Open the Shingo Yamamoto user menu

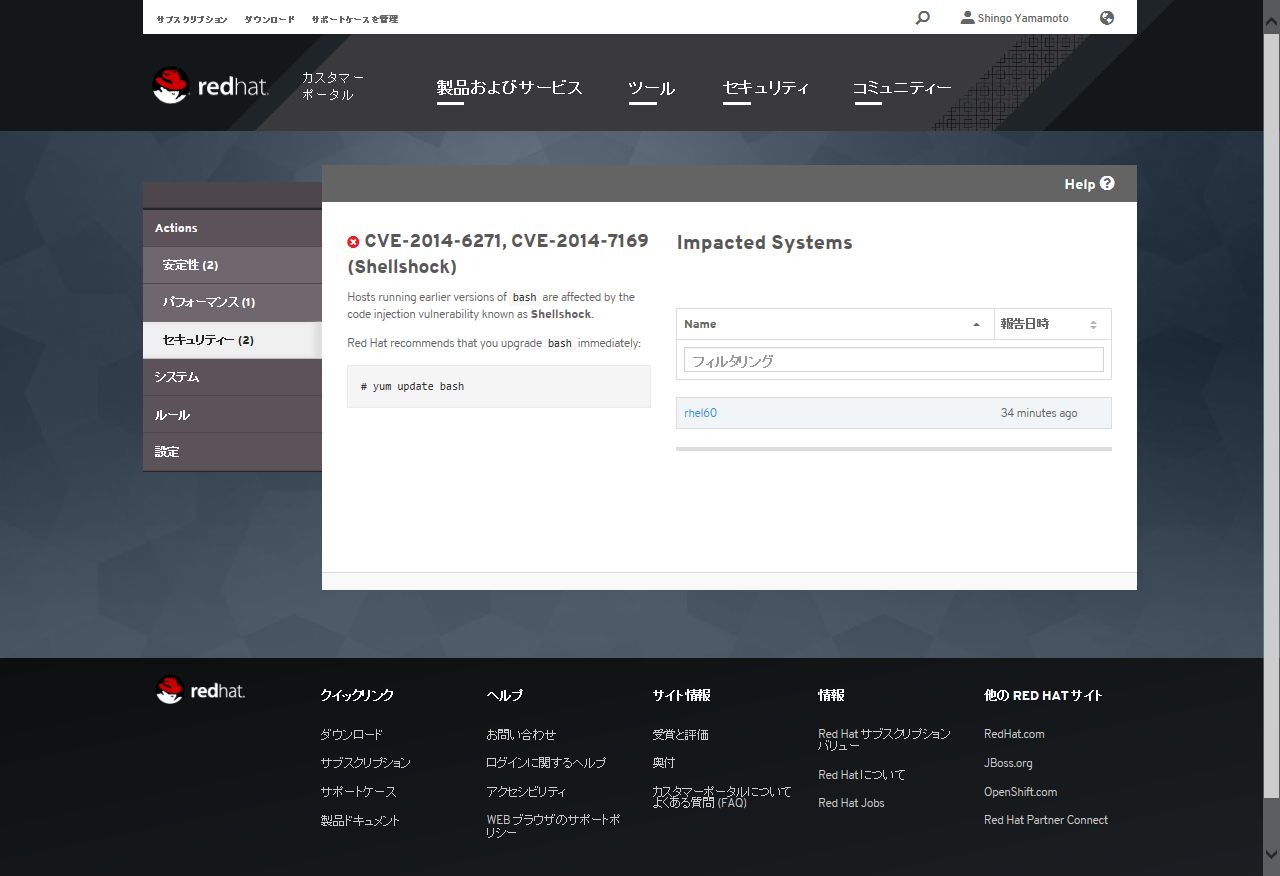click(1014, 18)
